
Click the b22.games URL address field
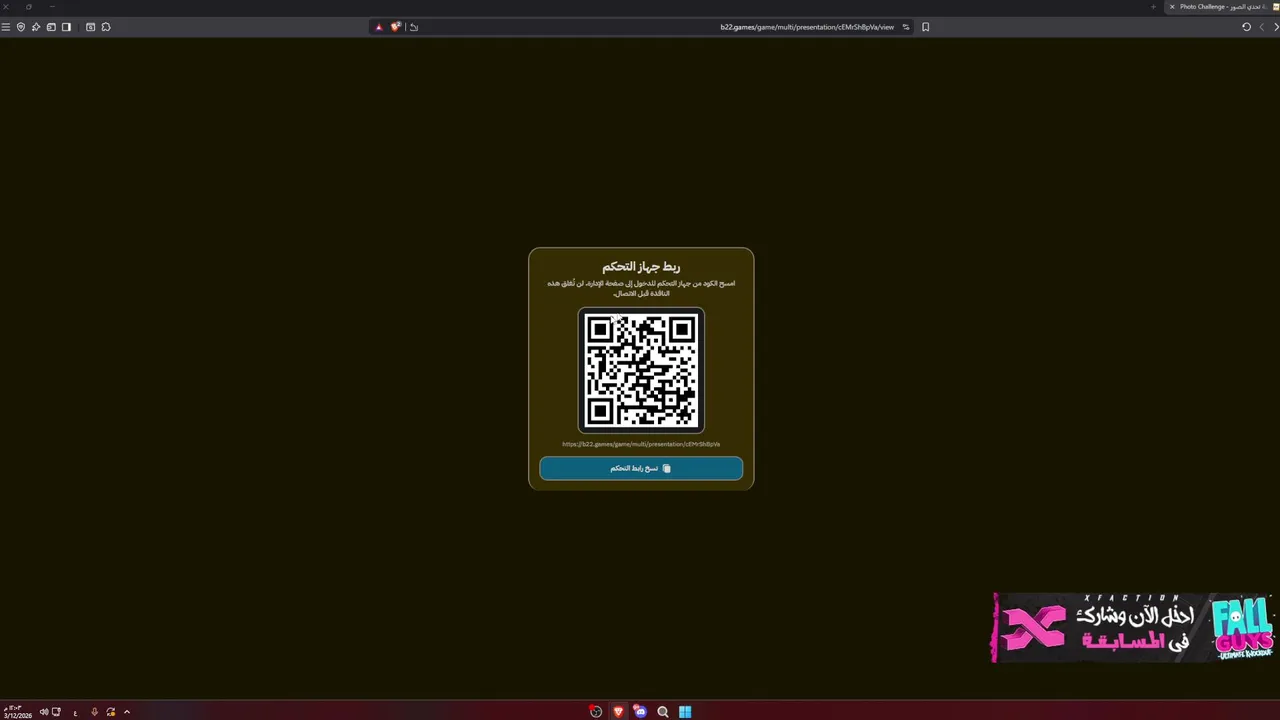tap(807, 27)
